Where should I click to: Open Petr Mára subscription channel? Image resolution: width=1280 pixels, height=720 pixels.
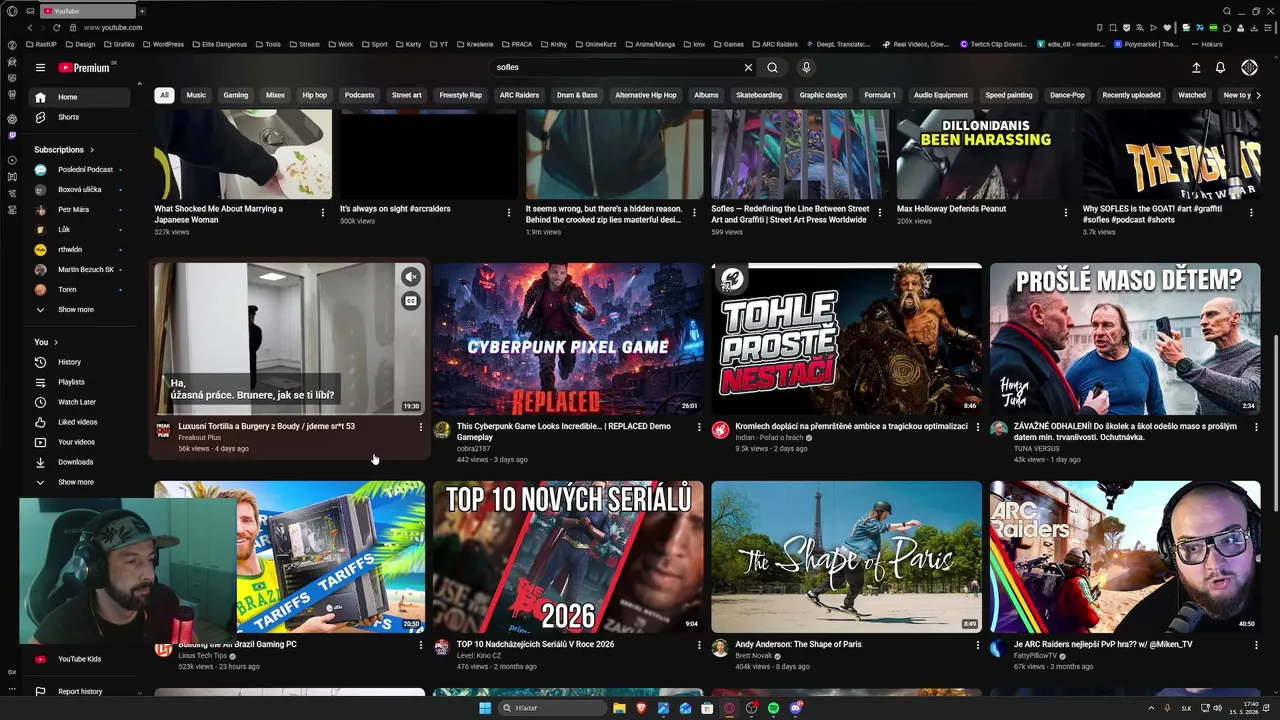80,210
